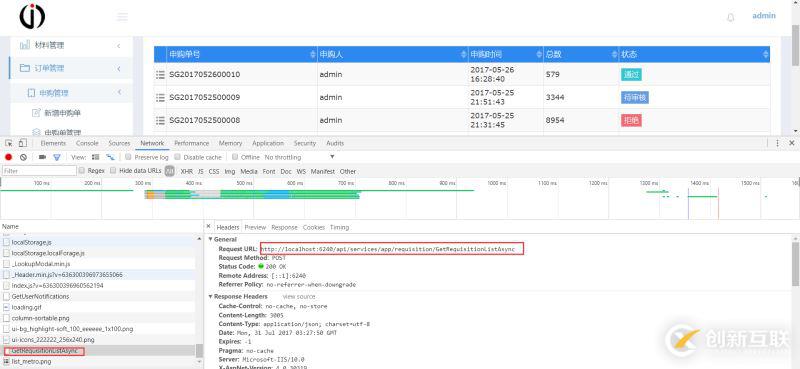
Task: Toggle capture screenshots camera icon
Action: (42, 157)
